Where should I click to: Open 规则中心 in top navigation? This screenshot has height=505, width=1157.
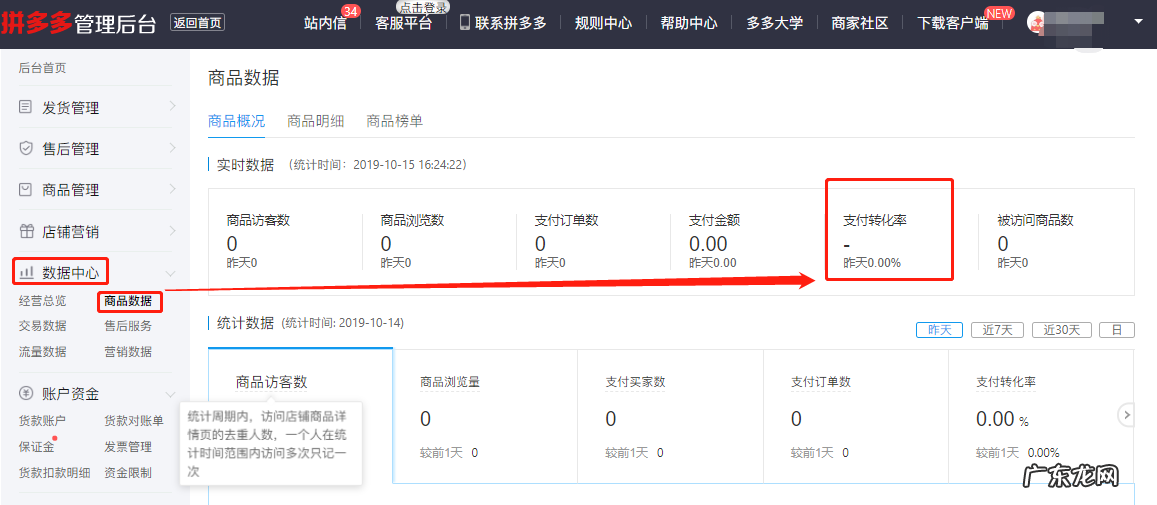coord(604,23)
